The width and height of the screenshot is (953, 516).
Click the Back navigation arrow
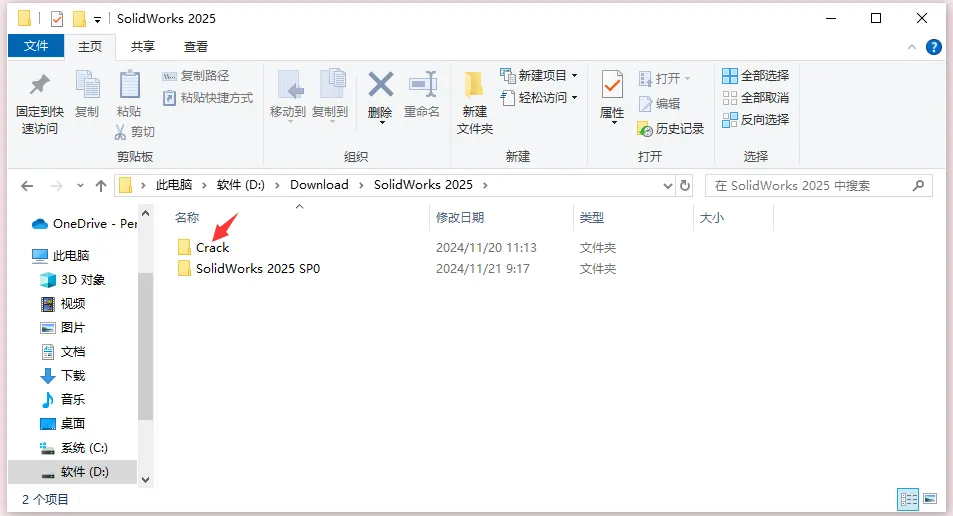[x=27, y=186]
